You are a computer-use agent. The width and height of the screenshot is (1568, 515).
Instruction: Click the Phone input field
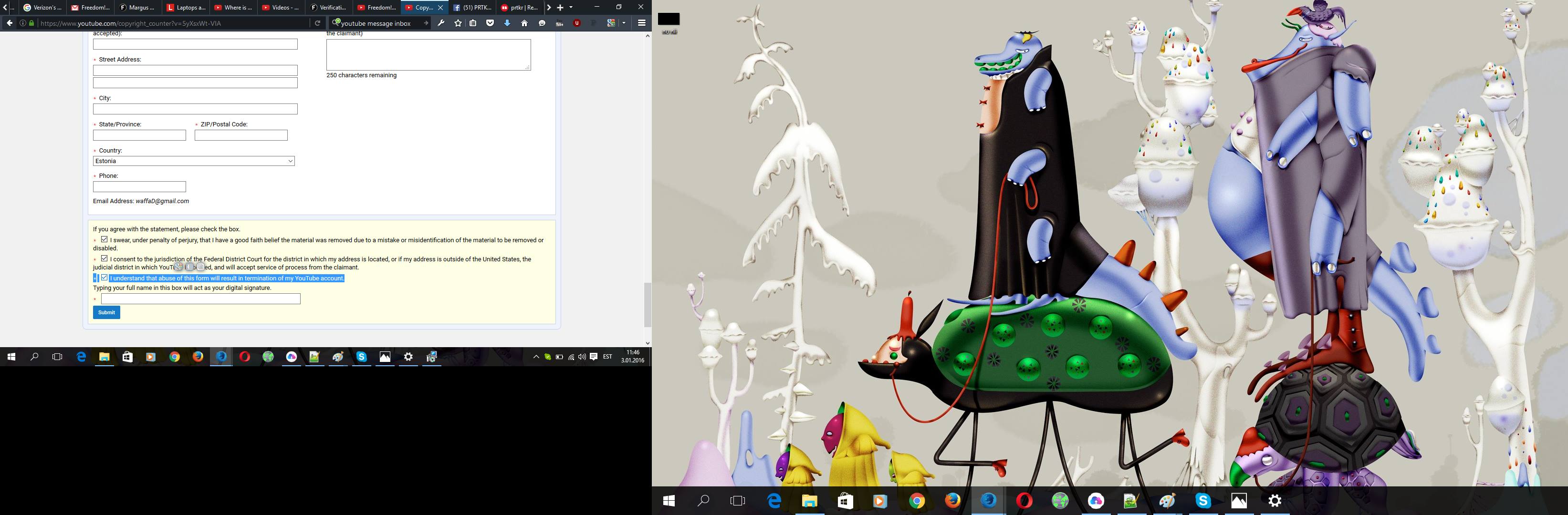coord(139,186)
